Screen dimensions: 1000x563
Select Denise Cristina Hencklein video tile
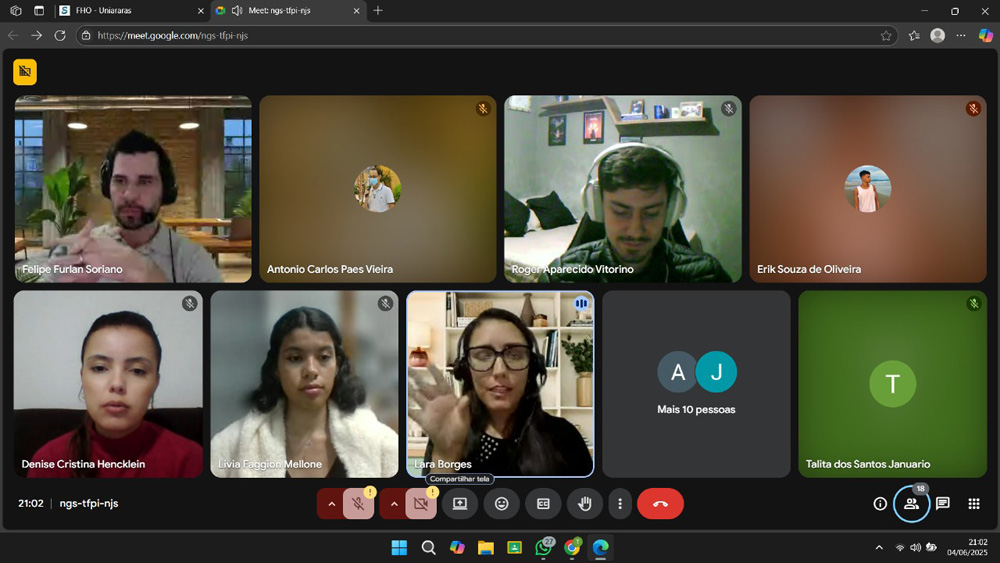tap(108, 384)
